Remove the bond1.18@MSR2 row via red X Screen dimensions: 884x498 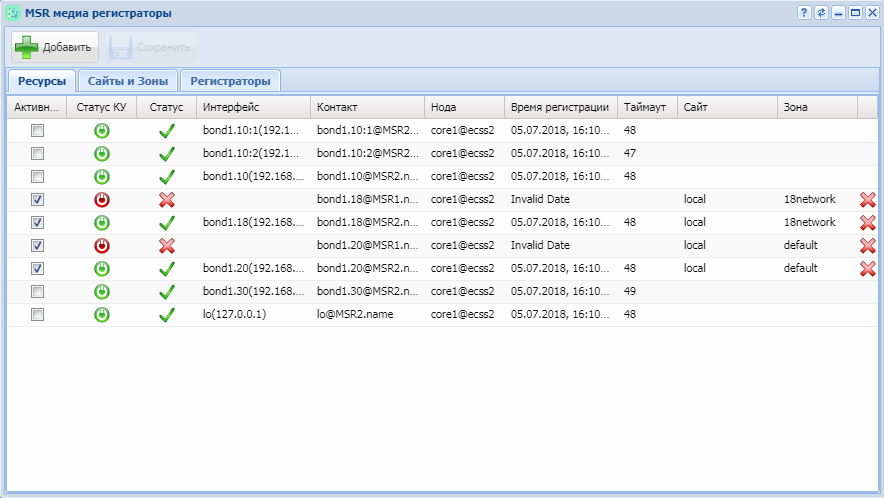click(867, 222)
